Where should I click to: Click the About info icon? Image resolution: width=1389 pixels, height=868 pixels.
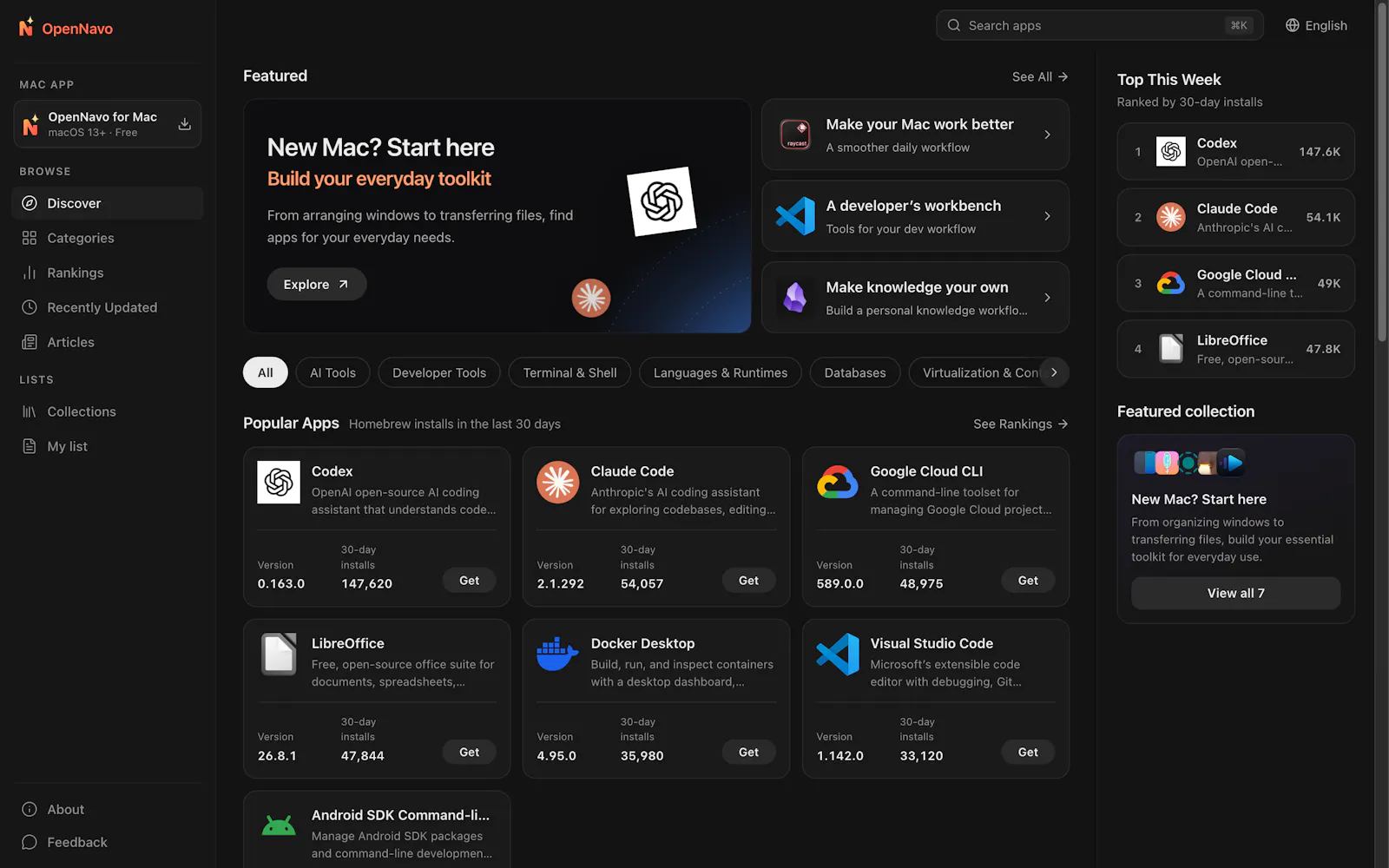30,809
